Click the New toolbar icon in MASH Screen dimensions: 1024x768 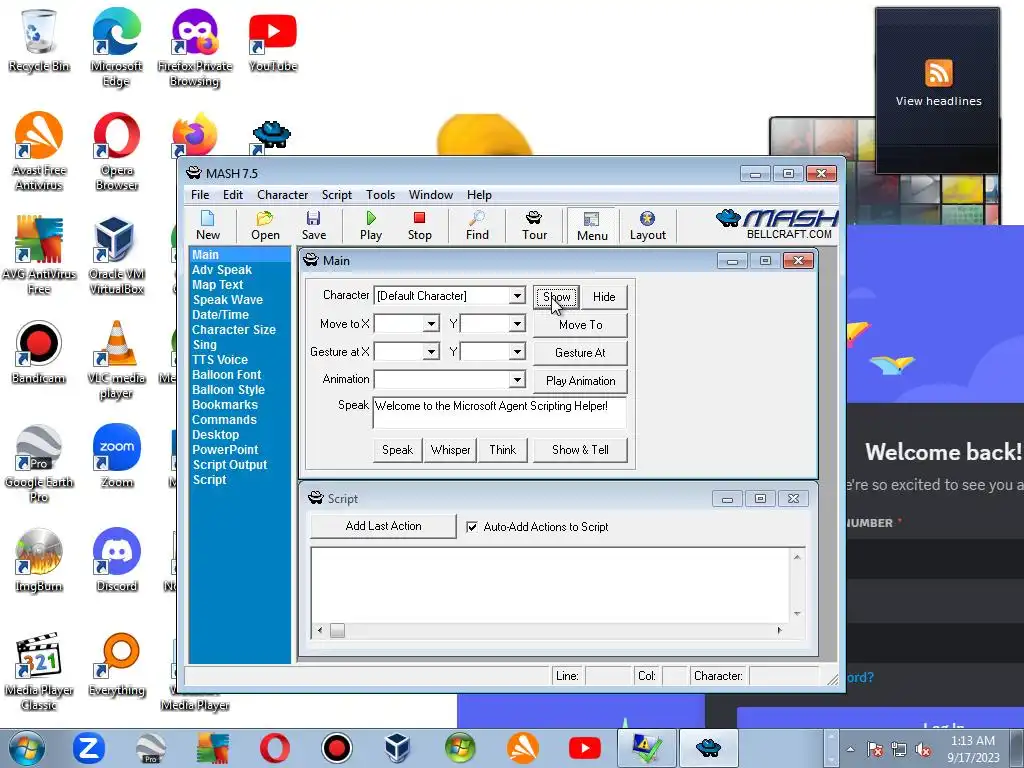point(208,225)
